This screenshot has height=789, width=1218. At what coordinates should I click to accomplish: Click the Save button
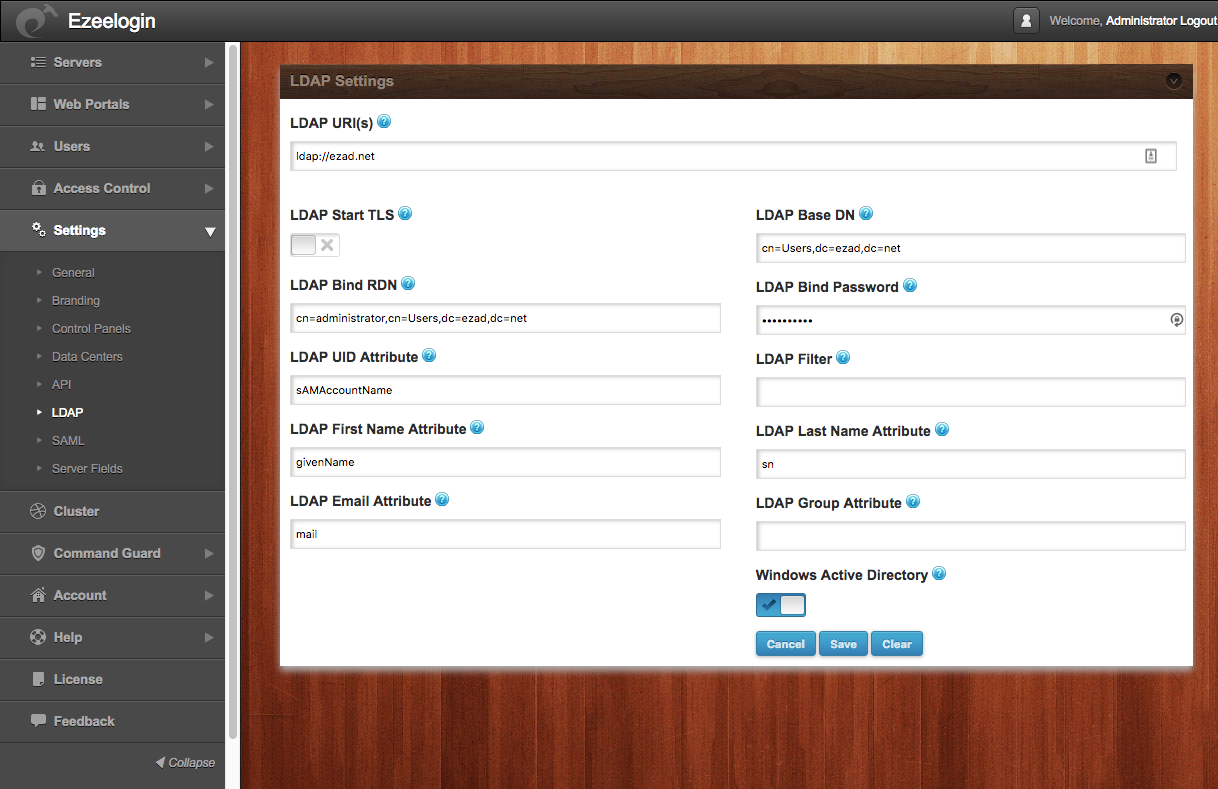(843, 644)
